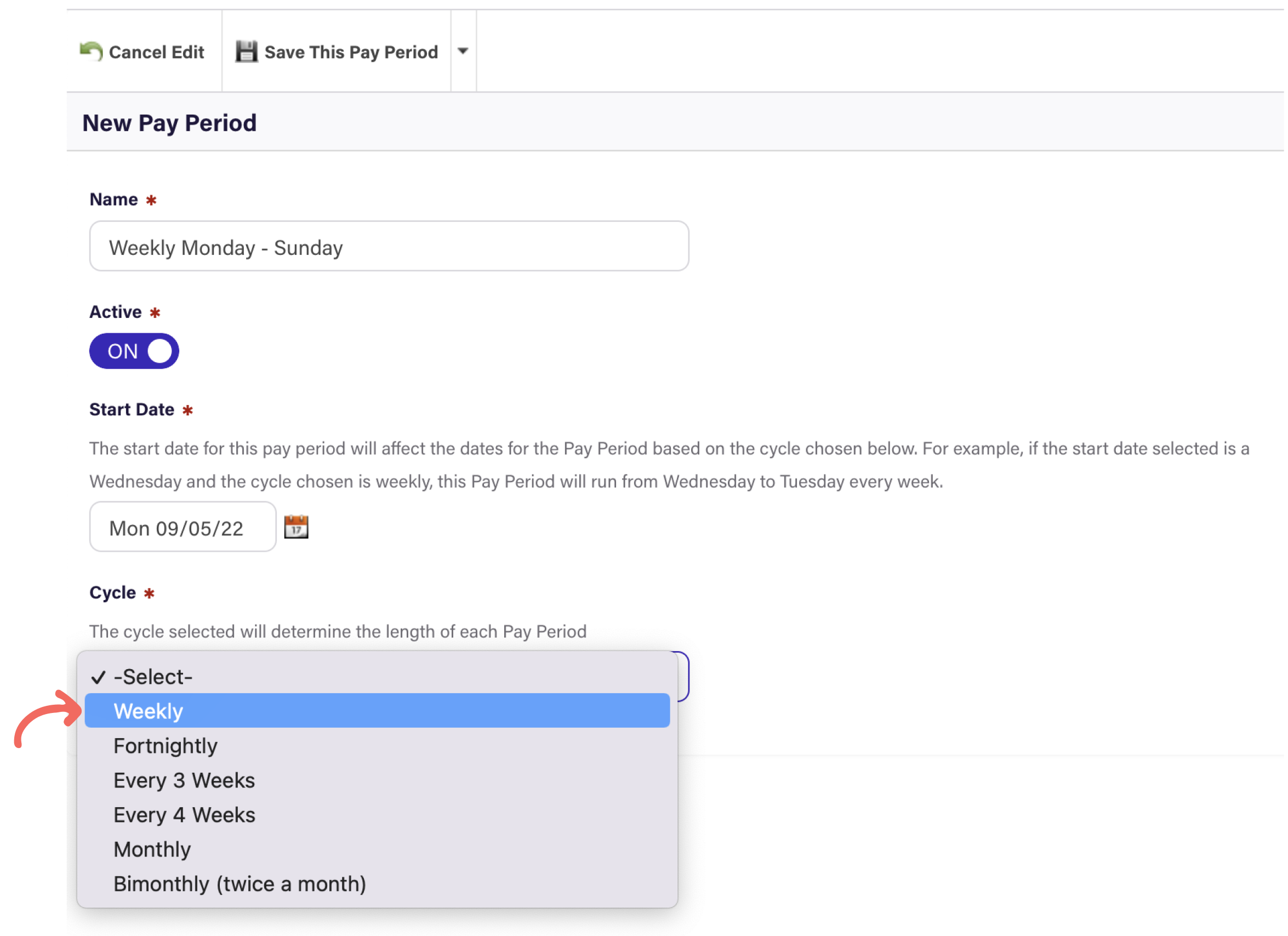Screen dimensions: 1288x936
Task: Click the green undo arrow icon
Action: point(91,51)
